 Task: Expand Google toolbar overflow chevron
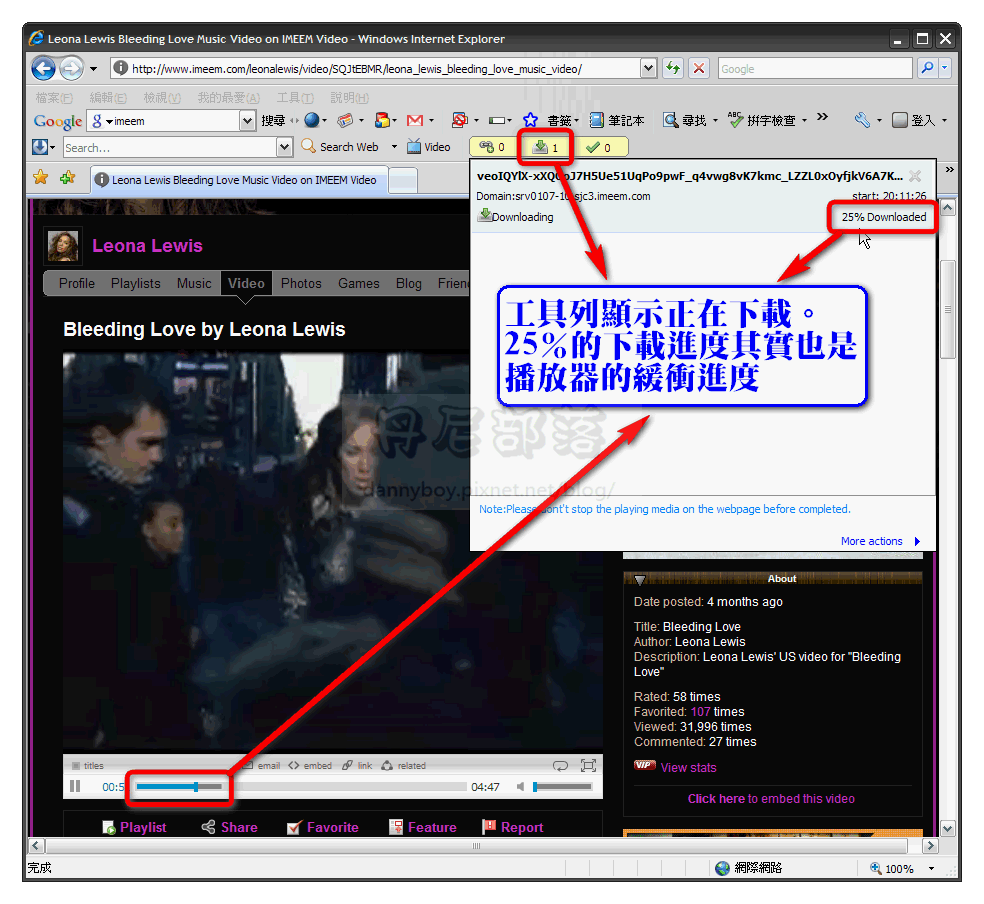[823, 117]
